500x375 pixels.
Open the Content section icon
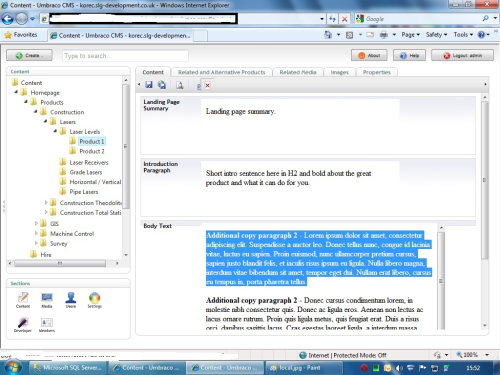[23, 300]
